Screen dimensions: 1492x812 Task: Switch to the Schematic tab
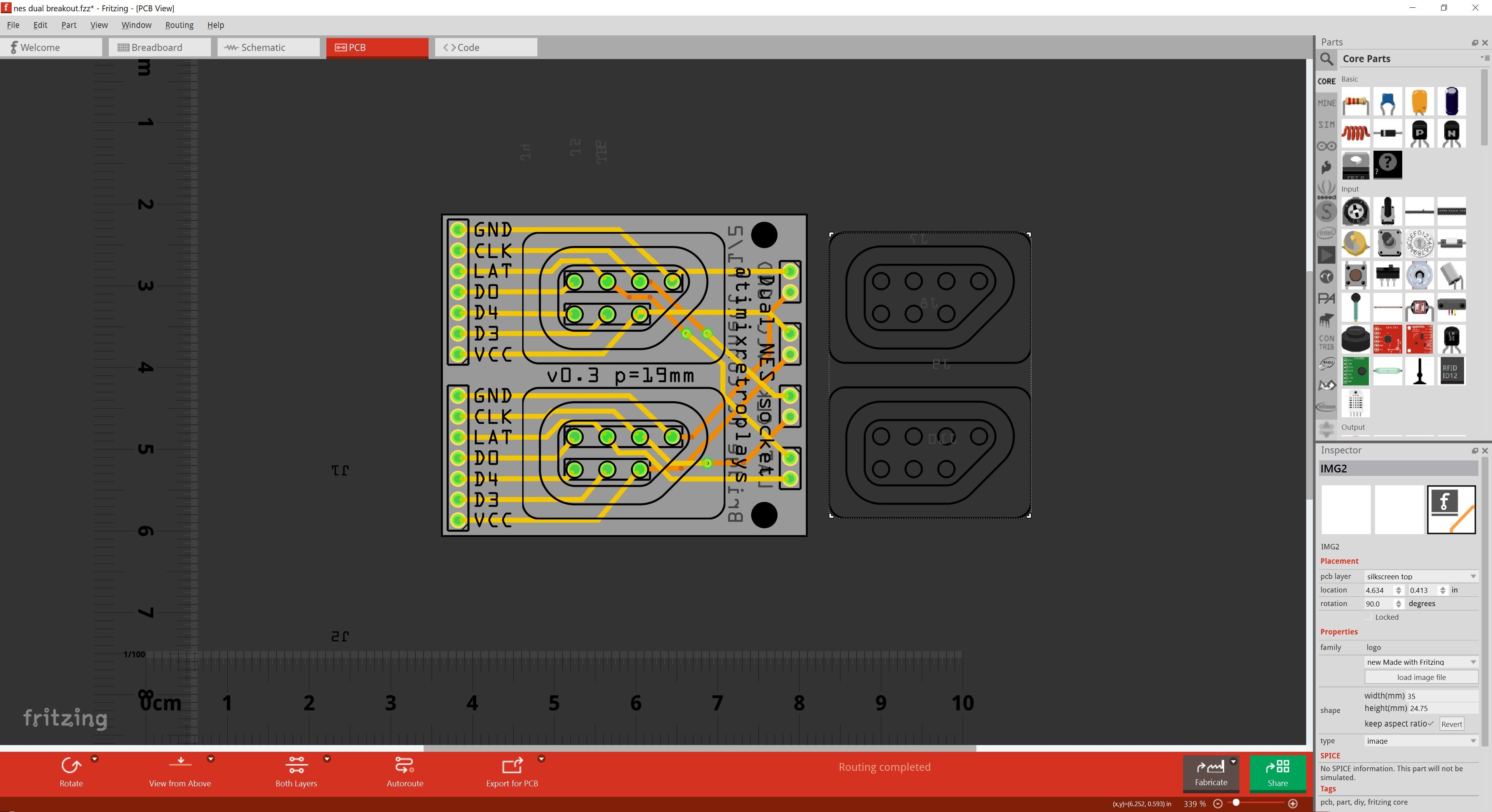[x=268, y=47]
